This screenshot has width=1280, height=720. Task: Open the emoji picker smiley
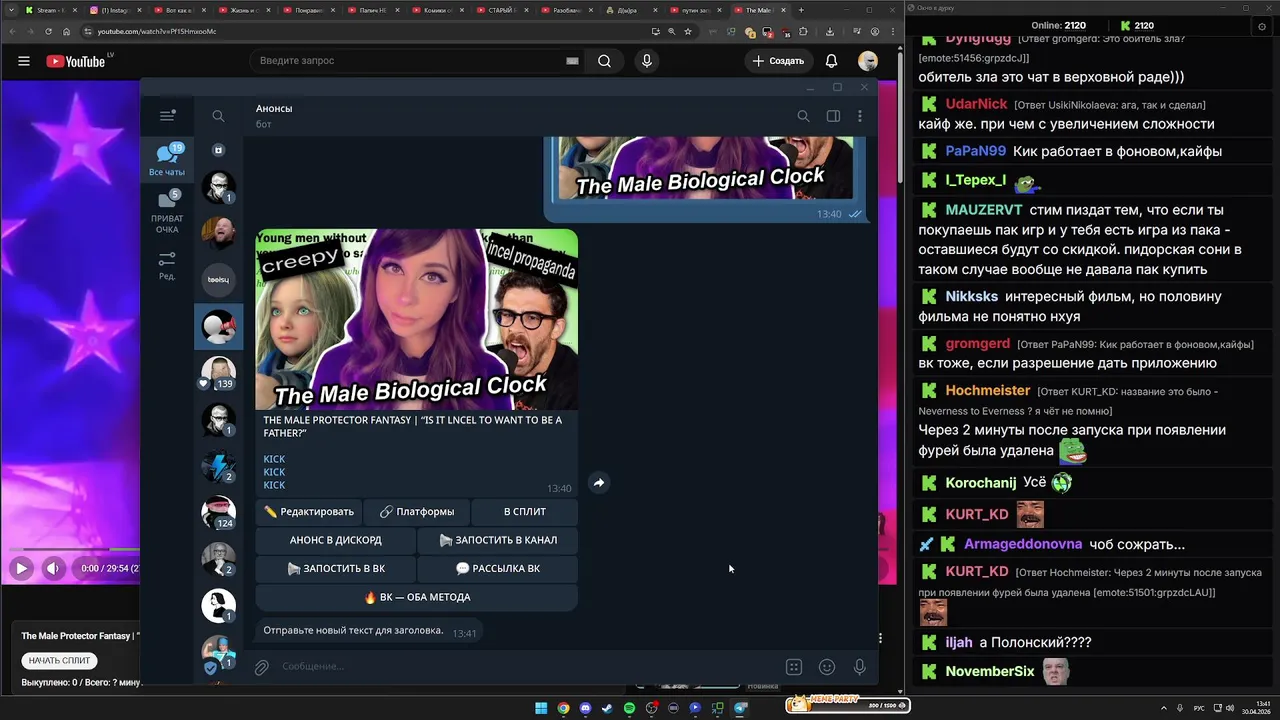tap(827, 667)
